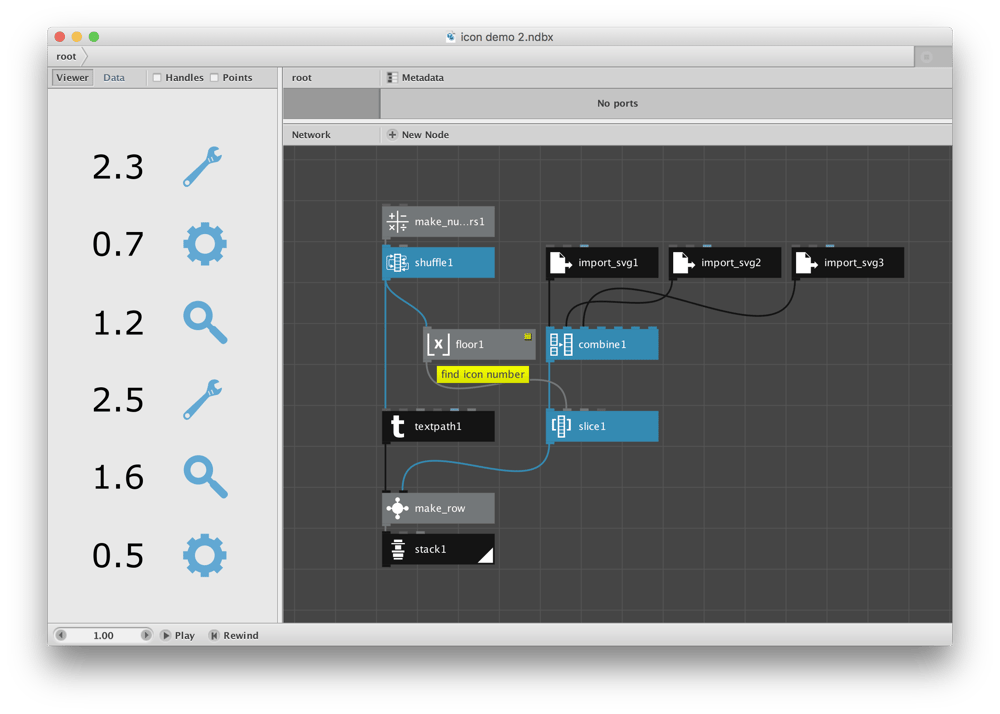Viewport: 1000px width, 714px height.
Task: Select the make_row node icon
Action: 397,508
